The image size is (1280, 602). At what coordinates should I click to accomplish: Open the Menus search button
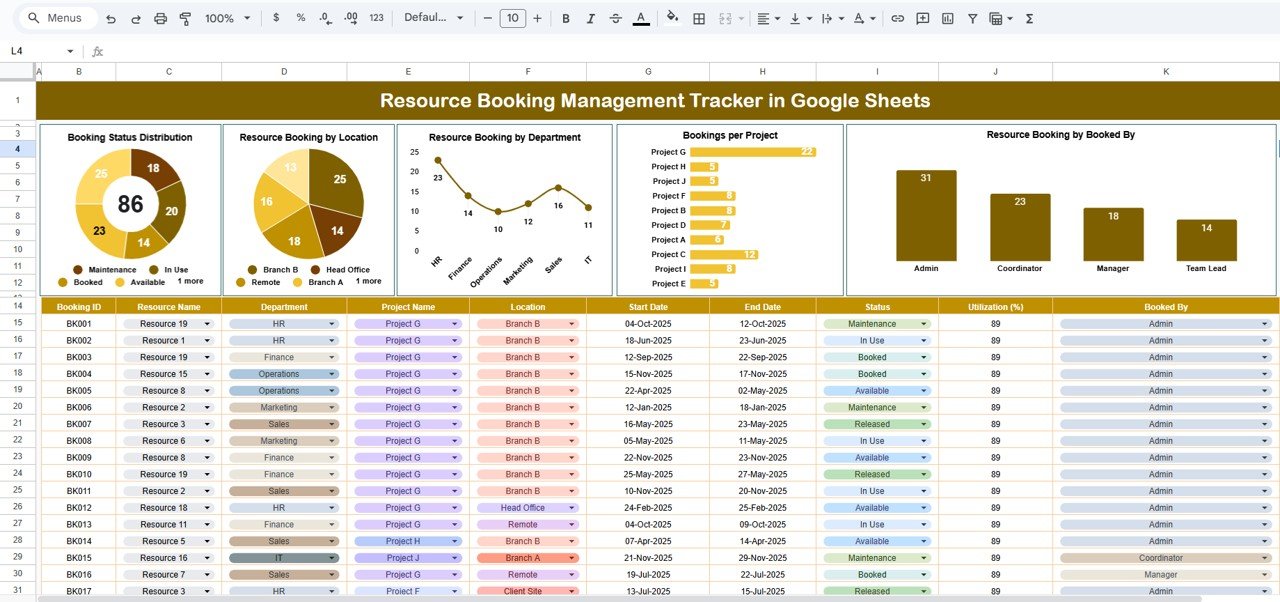click(55, 18)
